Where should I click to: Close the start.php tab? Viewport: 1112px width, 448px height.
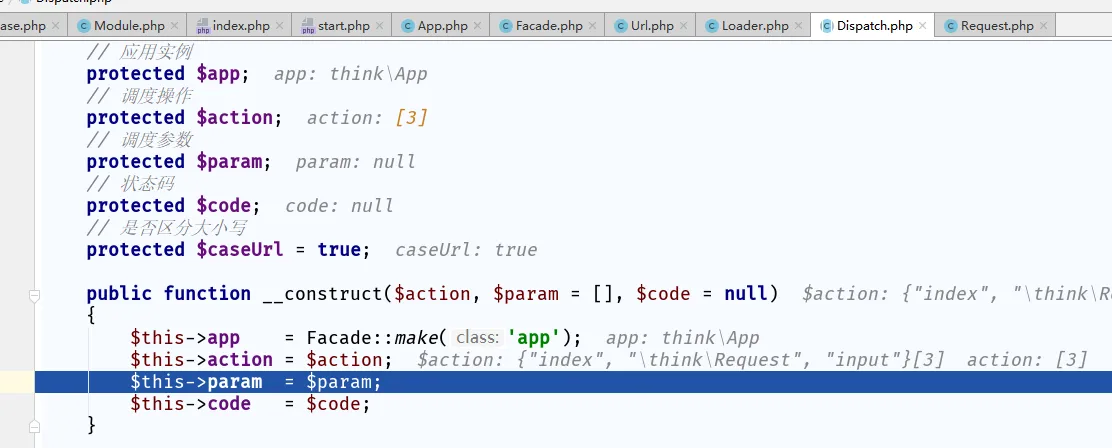[x=379, y=26]
